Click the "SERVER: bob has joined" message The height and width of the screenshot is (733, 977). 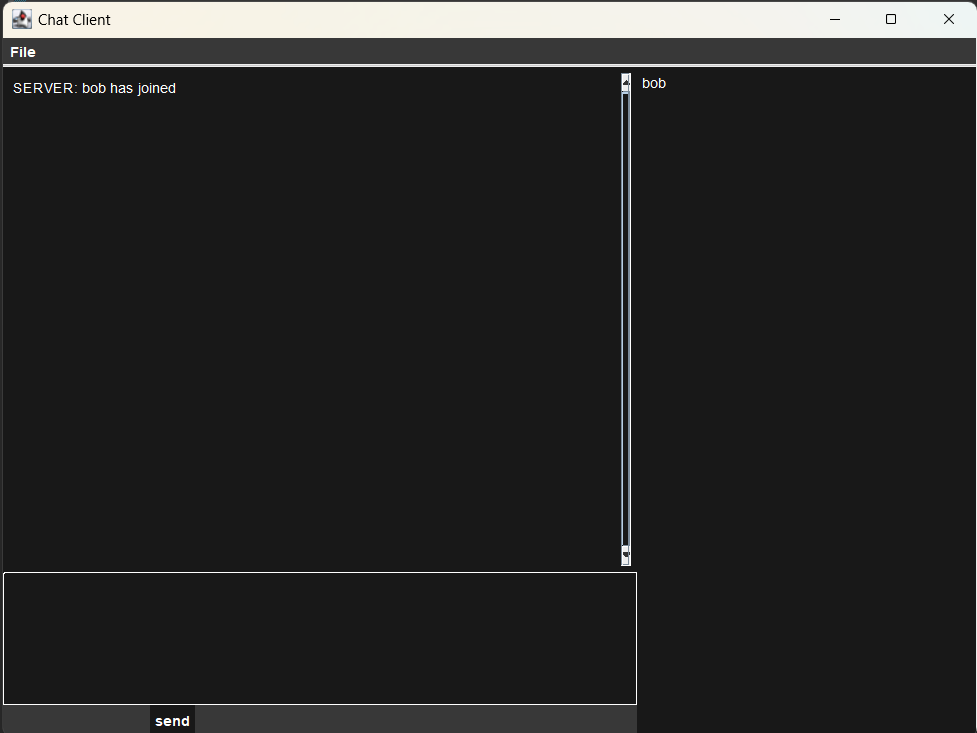click(94, 89)
